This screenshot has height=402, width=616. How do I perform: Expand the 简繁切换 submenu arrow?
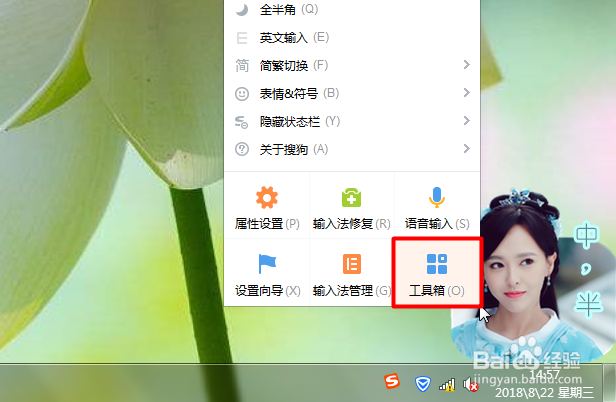tap(466, 64)
